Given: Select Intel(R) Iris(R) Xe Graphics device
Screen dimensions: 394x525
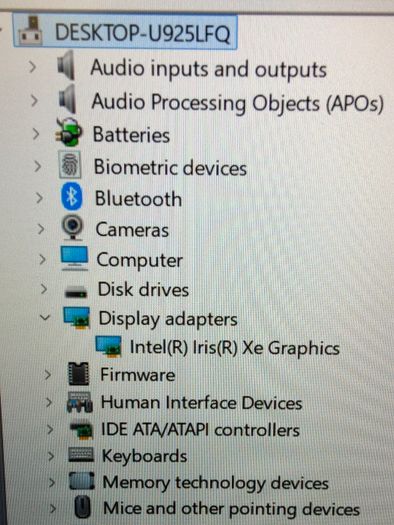Looking at the screenshot, I should pyautogui.click(x=235, y=348).
